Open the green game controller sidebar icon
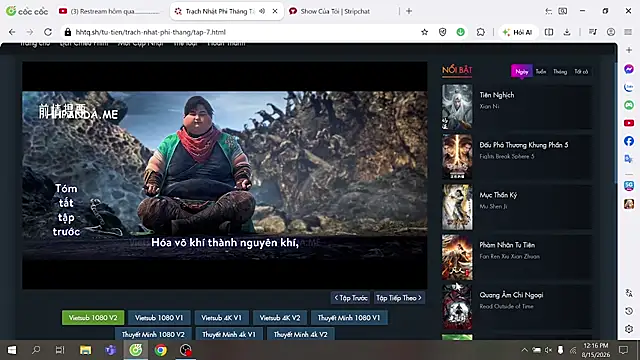The height and width of the screenshot is (360, 640). pyautogui.click(x=629, y=105)
